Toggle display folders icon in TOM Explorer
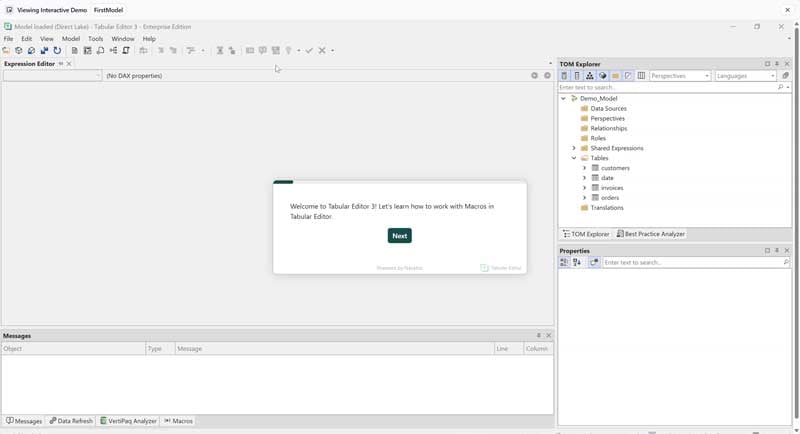This screenshot has width=800, height=434. pos(615,76)
